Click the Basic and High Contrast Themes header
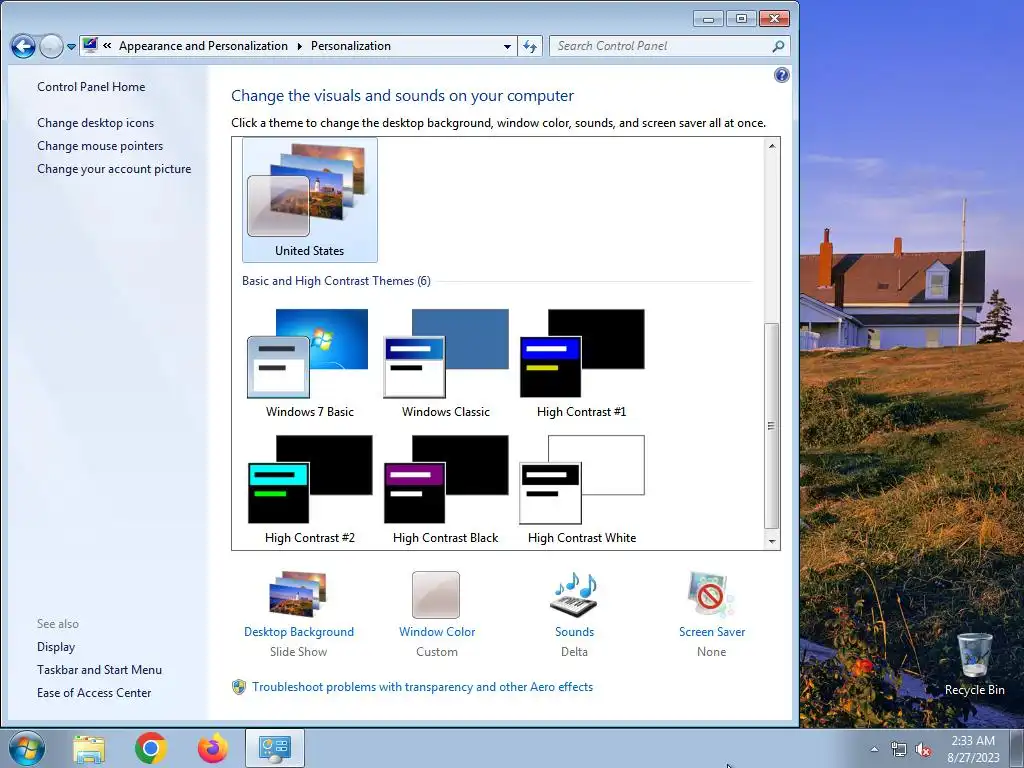Viewport: 1024px width, 768px height. point(336,281)
